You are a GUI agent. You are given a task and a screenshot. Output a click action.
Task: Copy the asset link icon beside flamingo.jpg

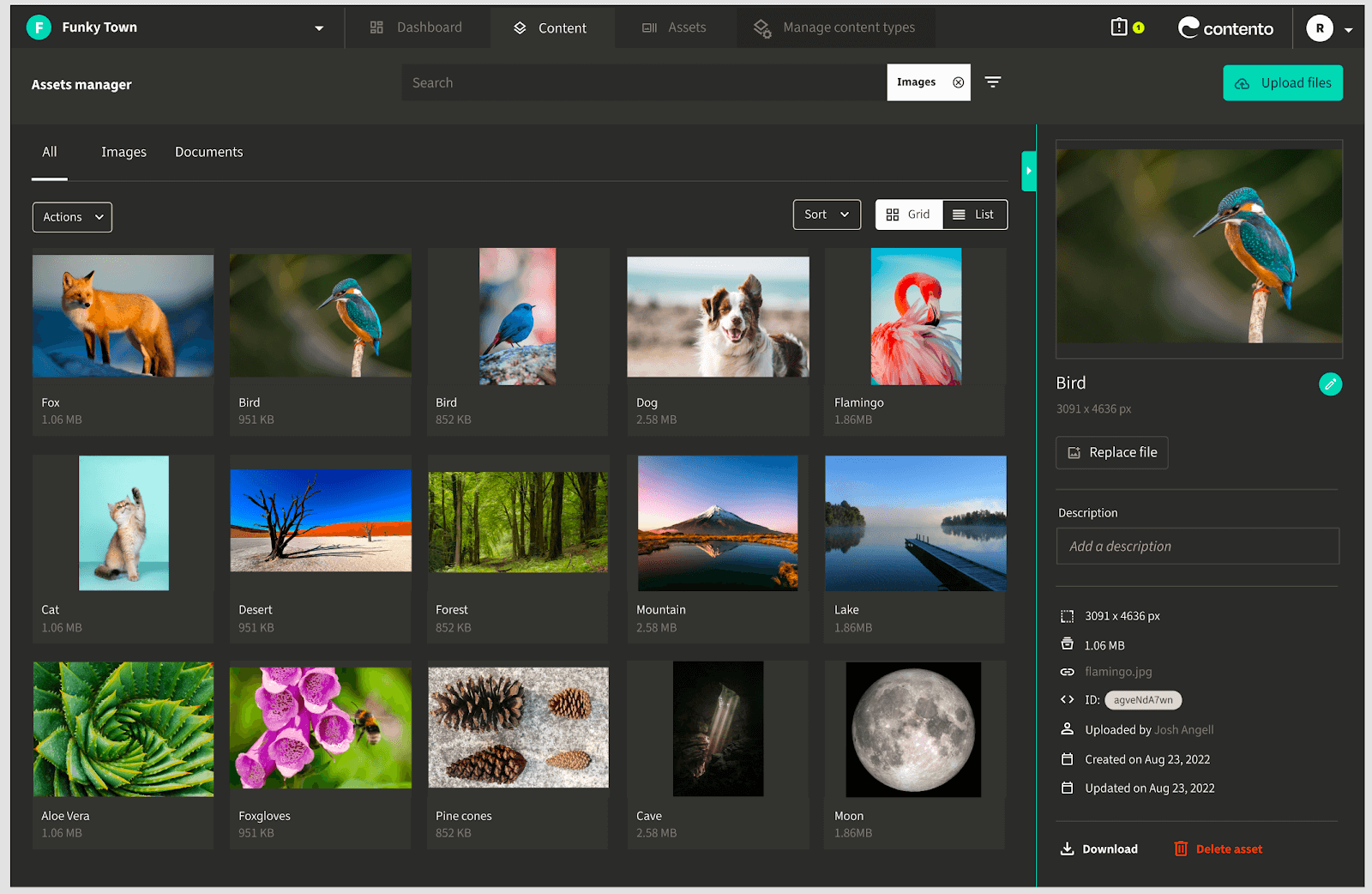pos(1068,672)
